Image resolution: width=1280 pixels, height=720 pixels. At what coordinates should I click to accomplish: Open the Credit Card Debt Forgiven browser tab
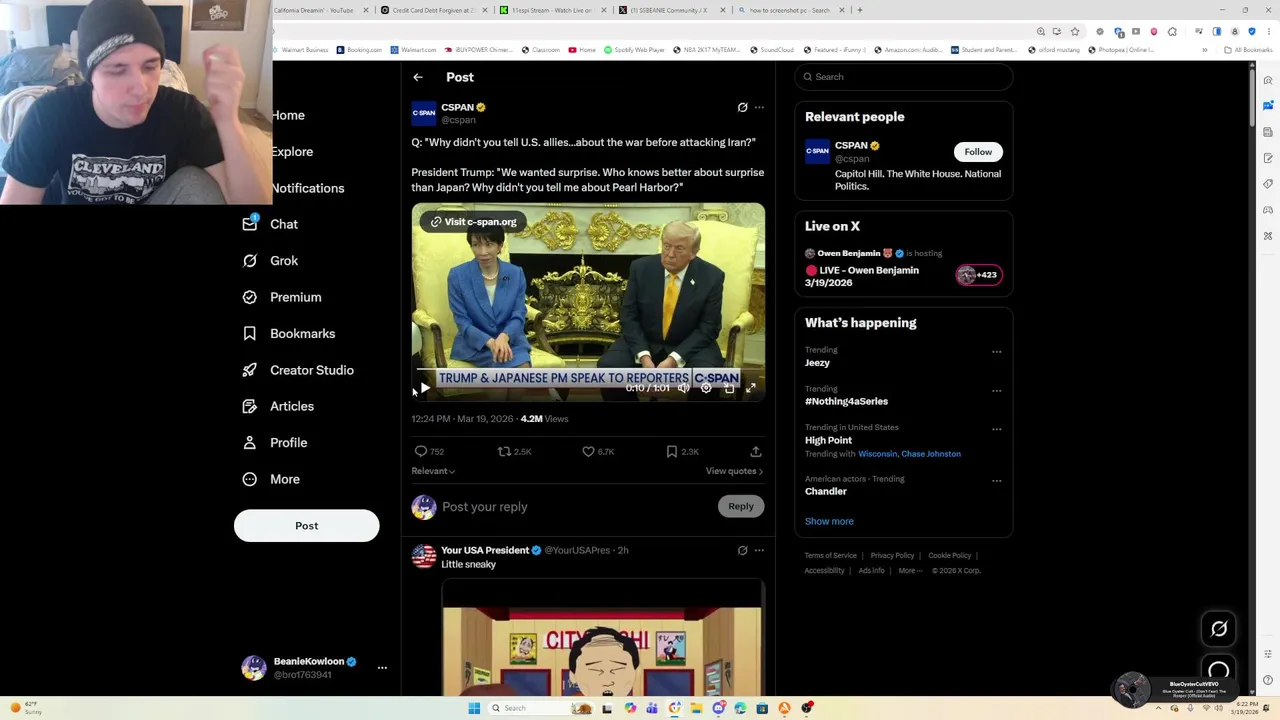point(433,10)
